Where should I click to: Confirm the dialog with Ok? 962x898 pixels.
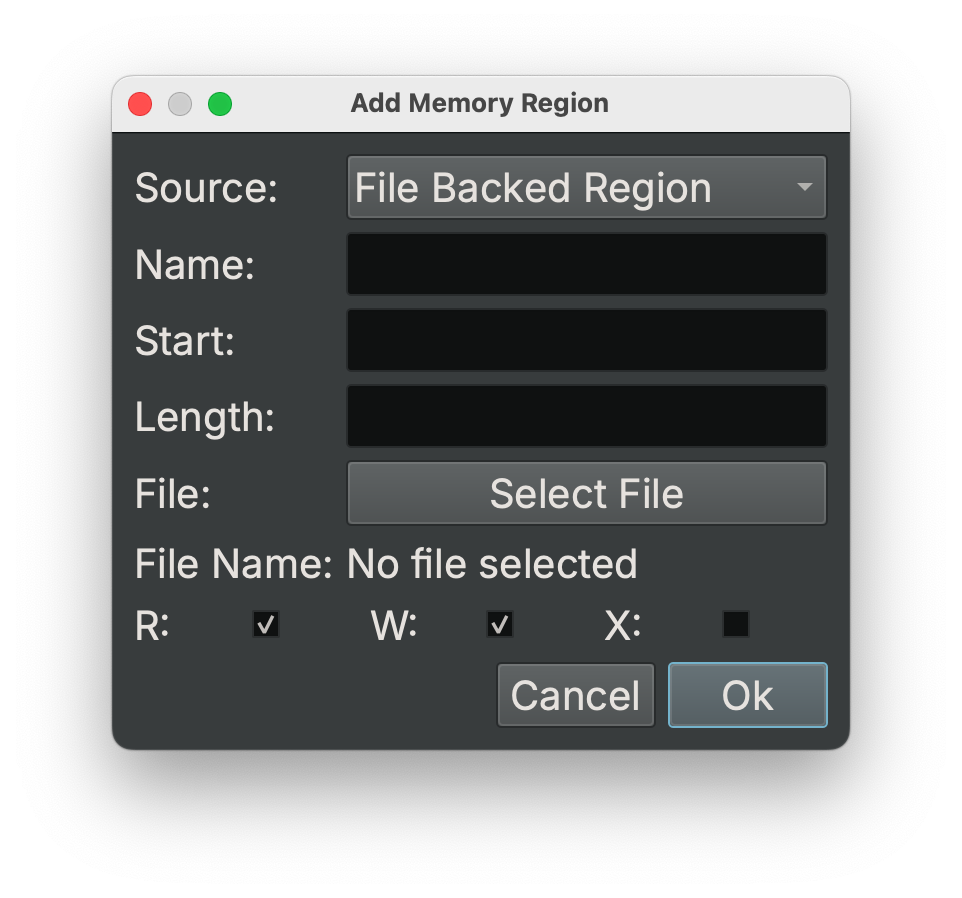747,694
